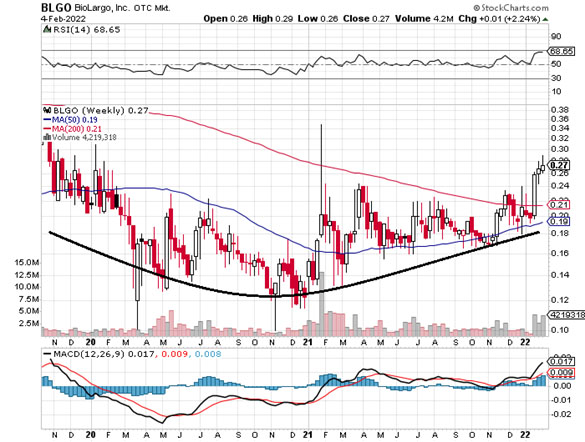Image resolution: width=585 pixels, height=442 pixels.
Task: Select the MA(50) 0.19 legend entry
Action: click(x=75, y=120)
